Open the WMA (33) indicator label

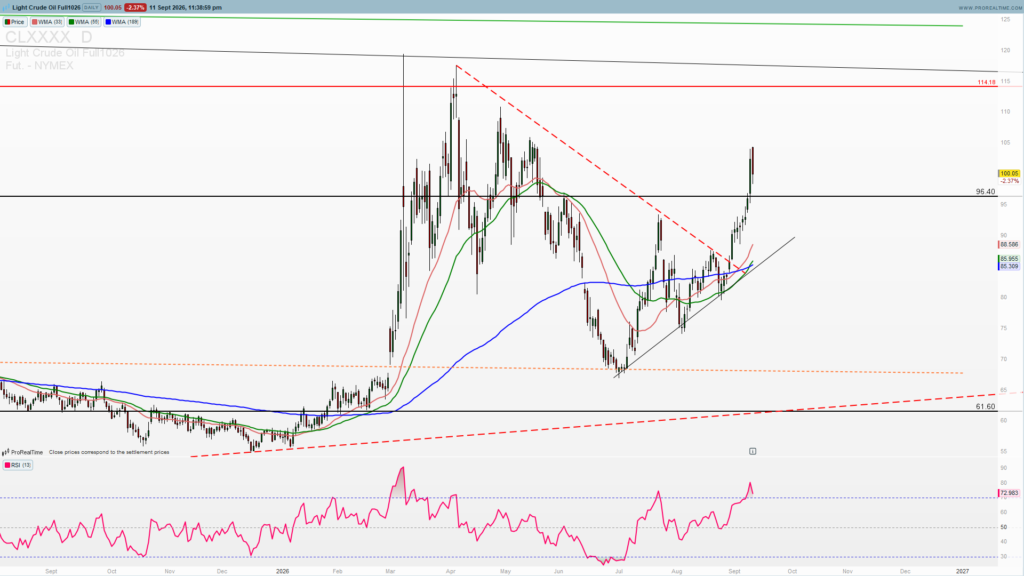pos(47,22)
